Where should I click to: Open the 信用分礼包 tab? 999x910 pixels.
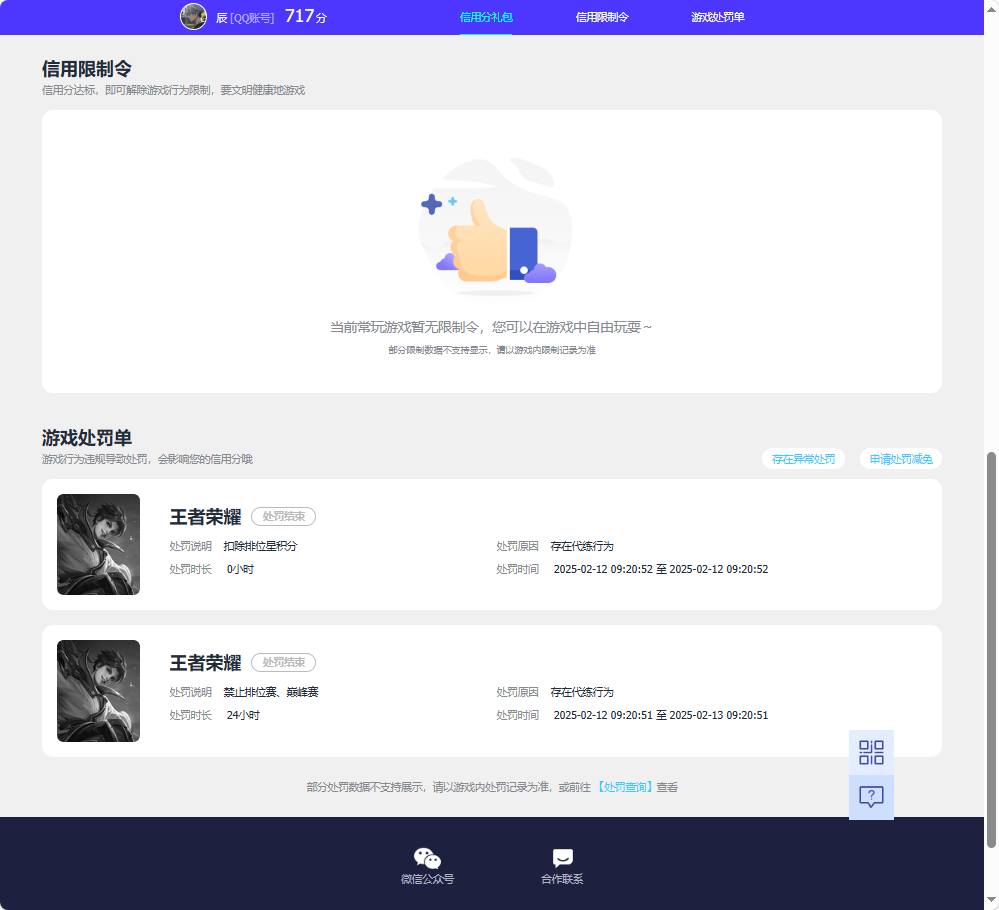point(486,17)
